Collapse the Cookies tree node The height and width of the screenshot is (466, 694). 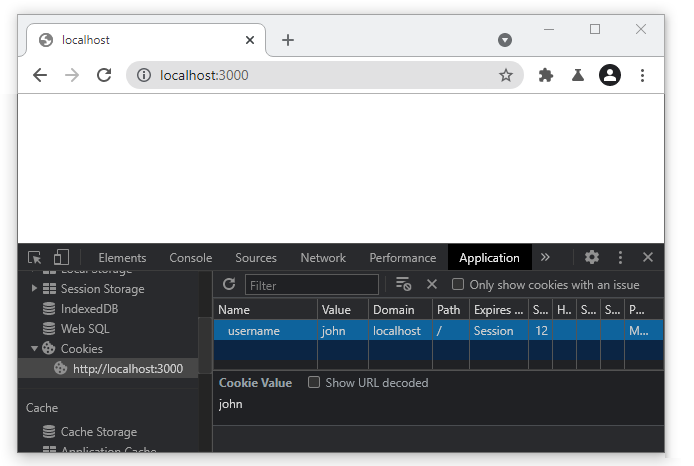(34, 349)
